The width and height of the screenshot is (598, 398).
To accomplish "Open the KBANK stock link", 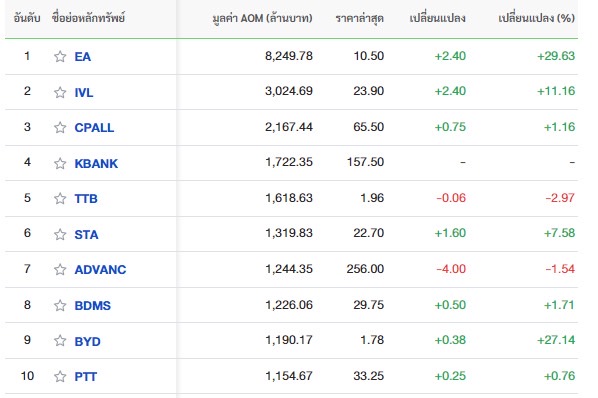I will pos(96,164).
